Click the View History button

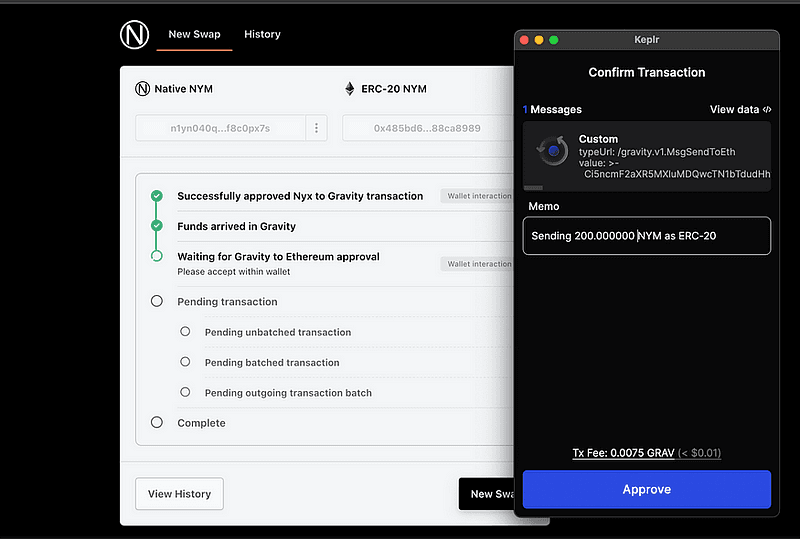point(179,494)
